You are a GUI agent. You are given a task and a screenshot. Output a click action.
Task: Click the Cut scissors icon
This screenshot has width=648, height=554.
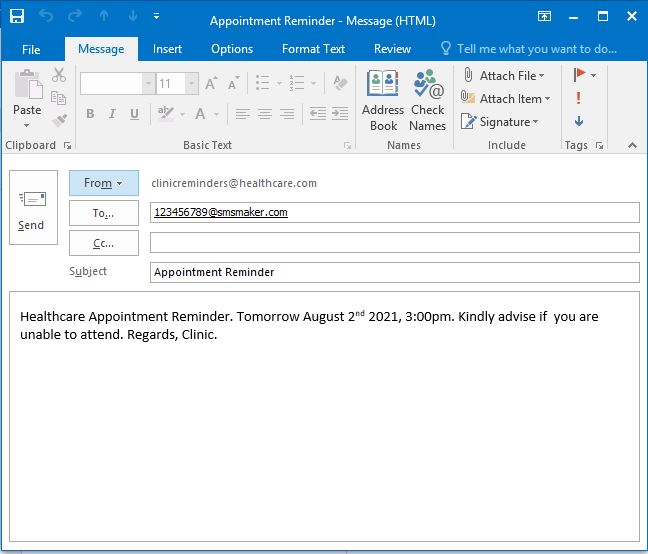(59, 75)
